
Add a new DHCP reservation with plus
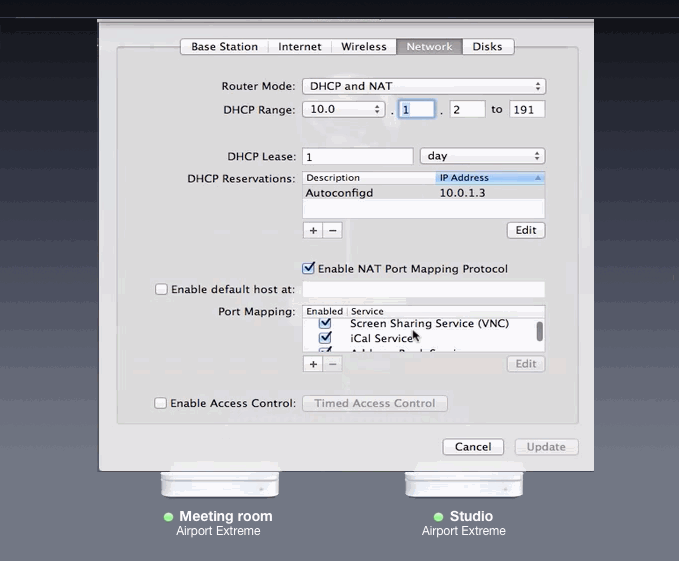click(x=313, y=230)
